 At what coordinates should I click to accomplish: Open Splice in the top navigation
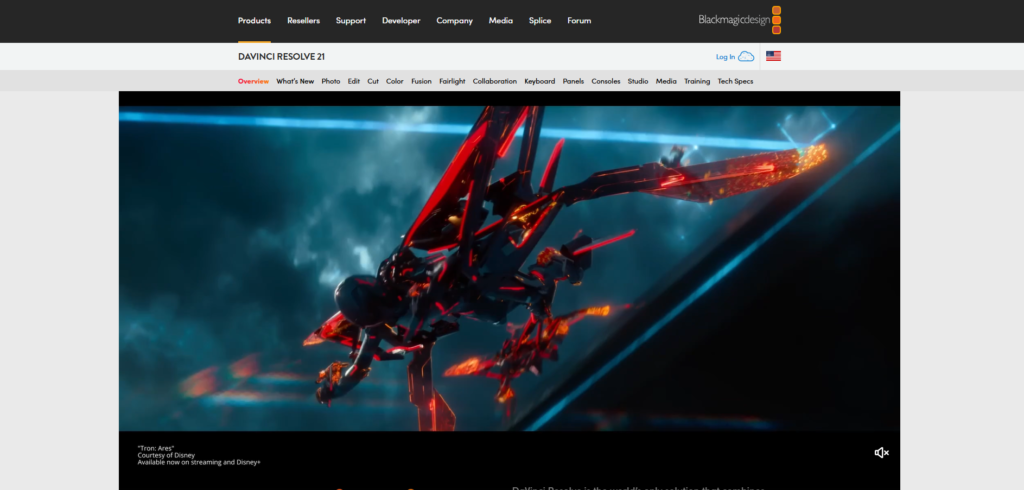(540, 21)
